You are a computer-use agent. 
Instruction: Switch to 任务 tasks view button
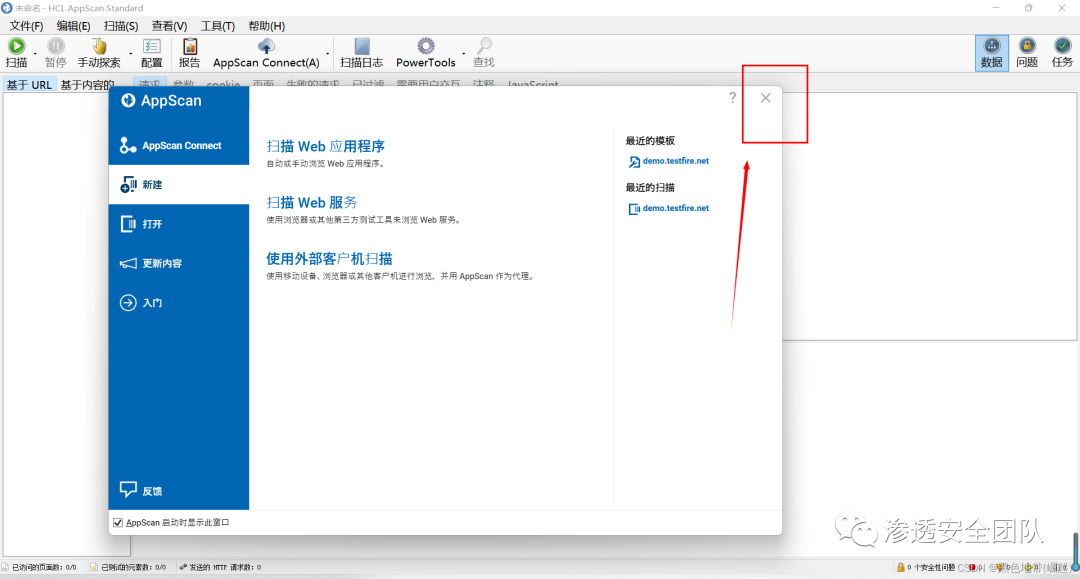tap(1062, 53)
